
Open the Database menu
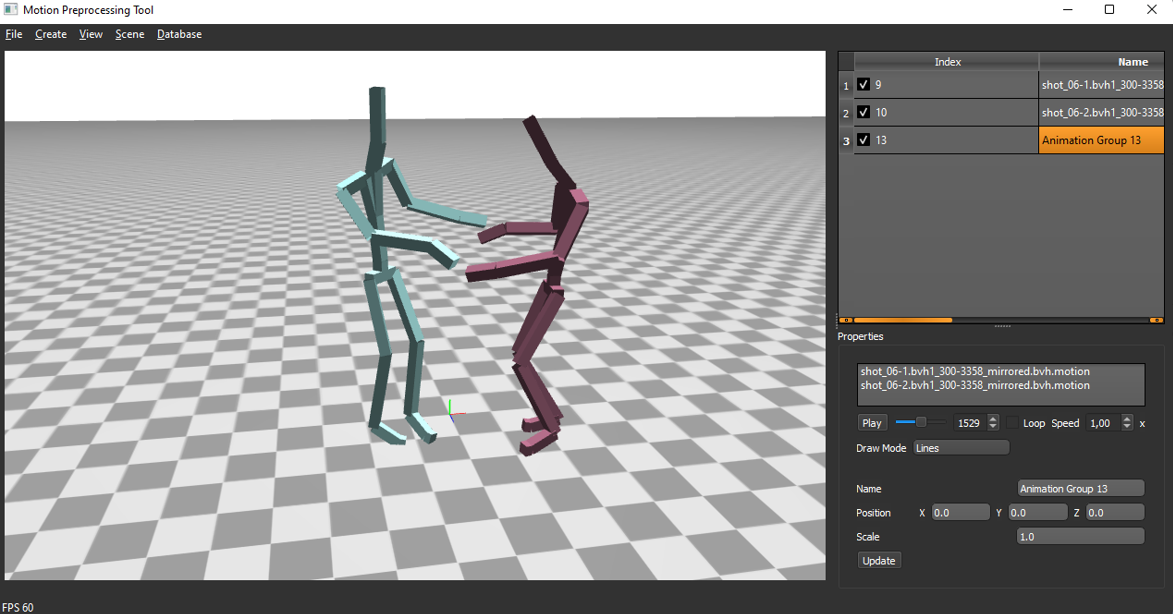click(180, 34)
